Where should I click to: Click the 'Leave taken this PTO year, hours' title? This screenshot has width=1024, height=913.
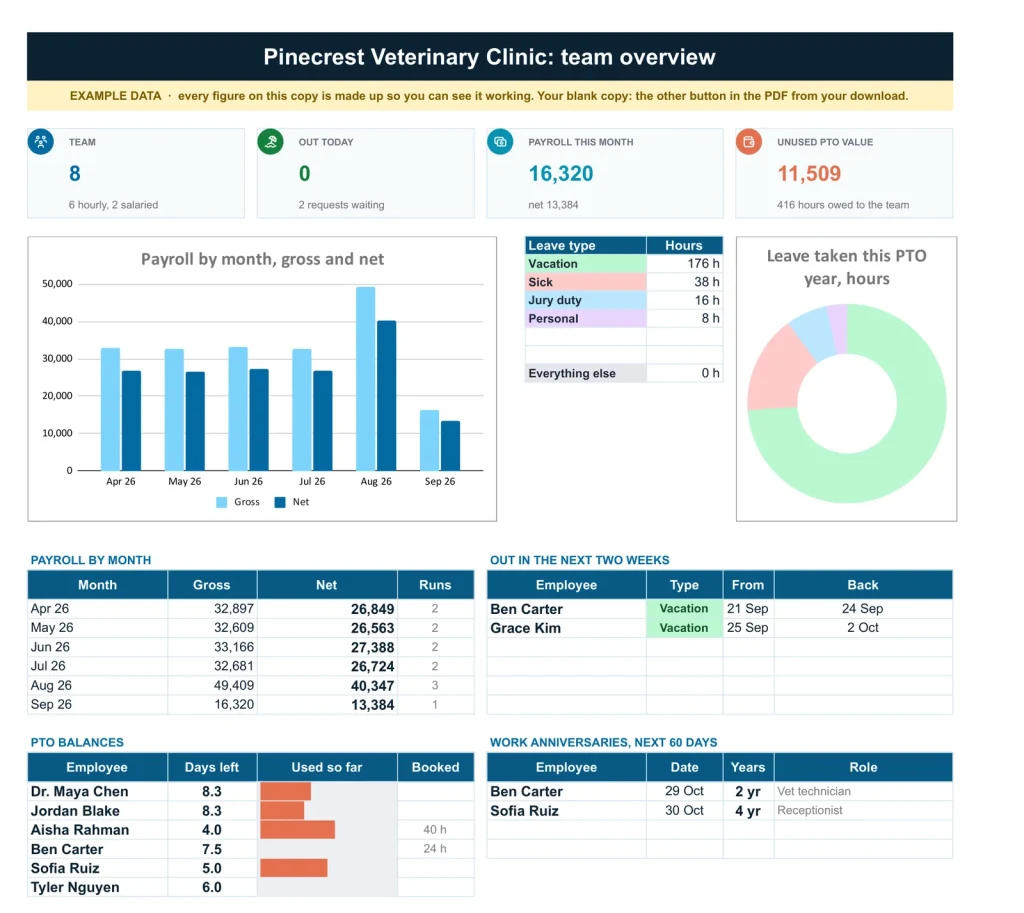tap(846, 267)
